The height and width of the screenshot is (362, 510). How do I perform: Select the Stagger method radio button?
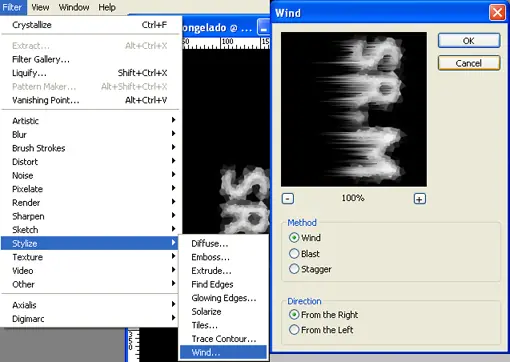click(x=294, y=269)
